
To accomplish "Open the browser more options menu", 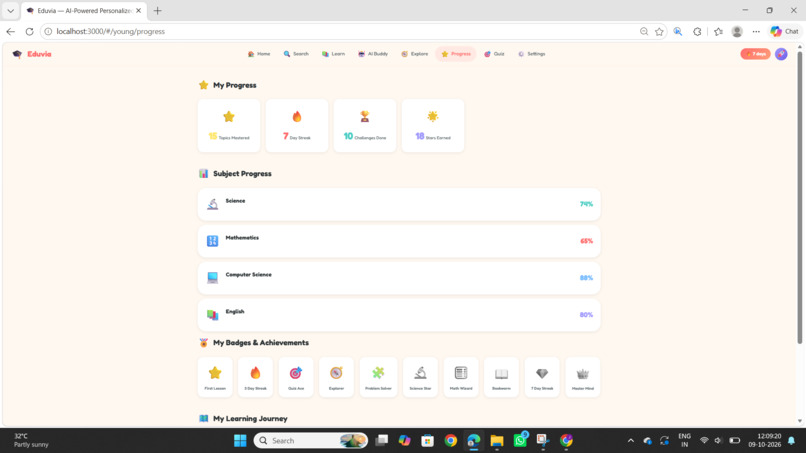I will [x=756, y=31].
